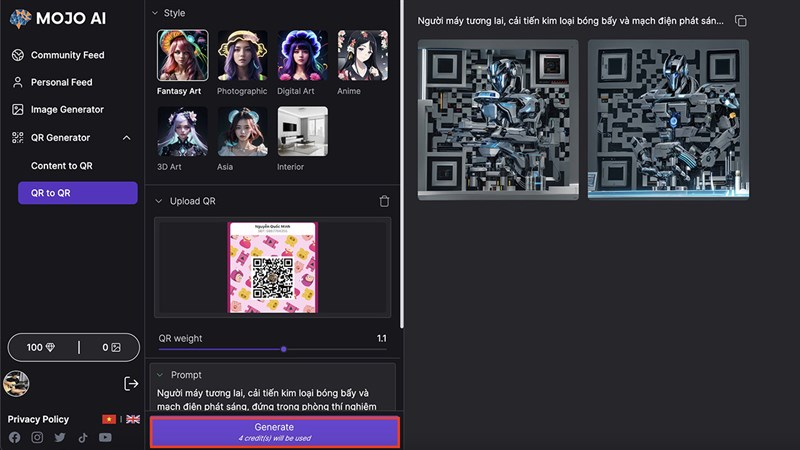Open the first generated robot QR image
This screenshot has width=800, height=450.
tap(498, 119)
